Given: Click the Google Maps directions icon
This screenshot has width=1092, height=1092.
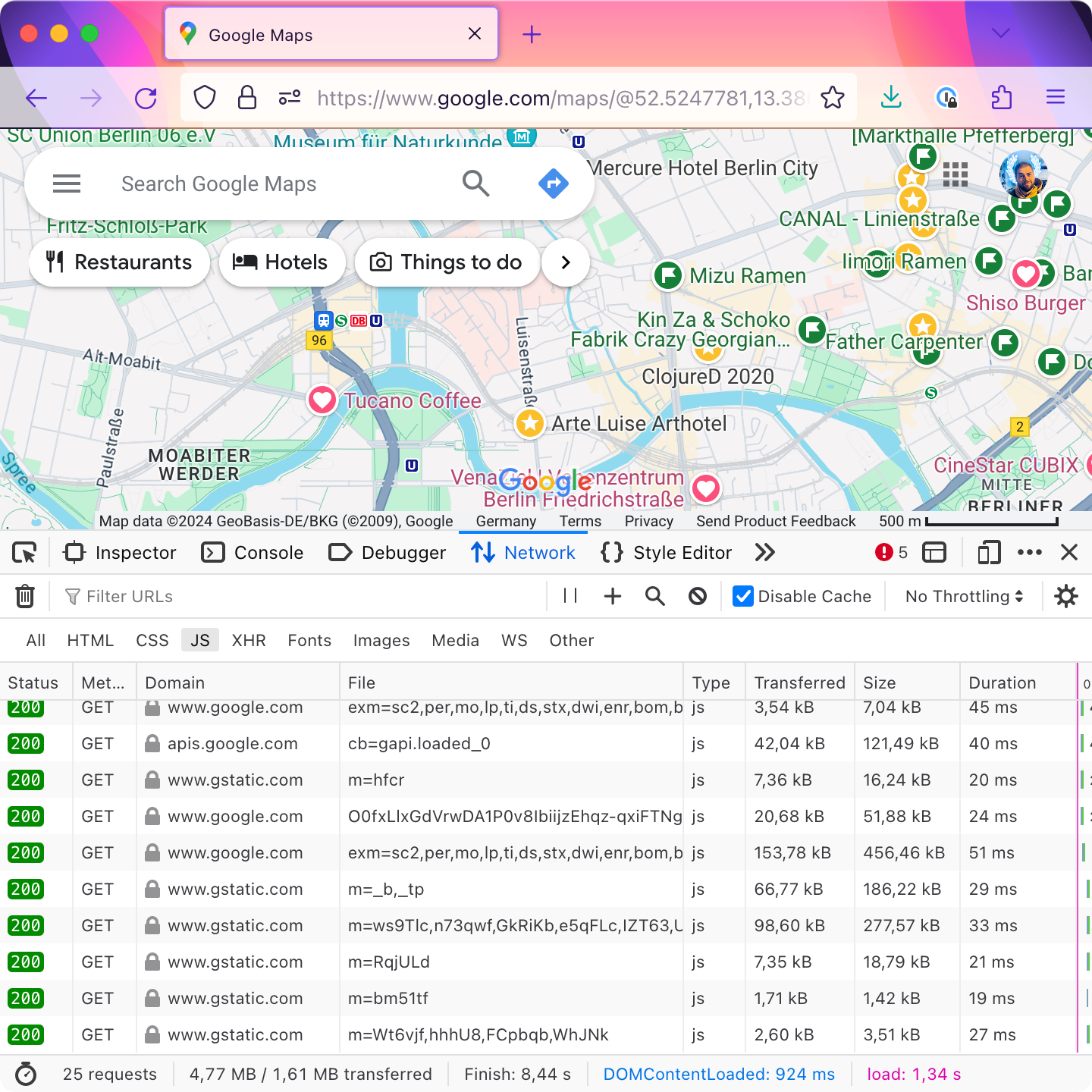Looking at the screenshot, I should coord(553,184).
